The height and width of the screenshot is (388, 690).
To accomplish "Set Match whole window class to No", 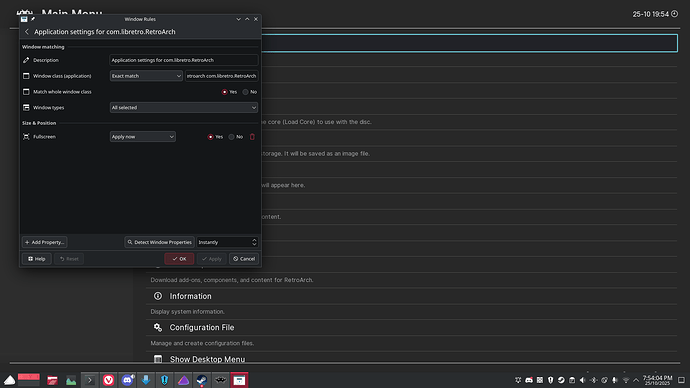I will [x=246, y=92].
